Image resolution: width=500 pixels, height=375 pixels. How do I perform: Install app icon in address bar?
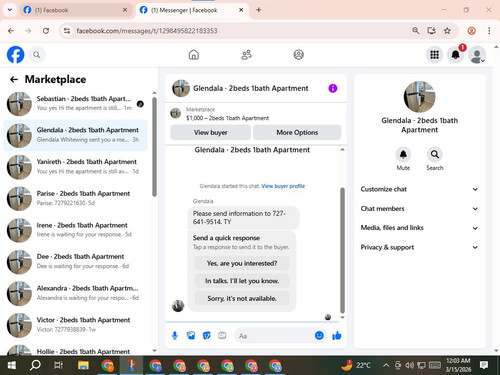(x=432, y=31)
